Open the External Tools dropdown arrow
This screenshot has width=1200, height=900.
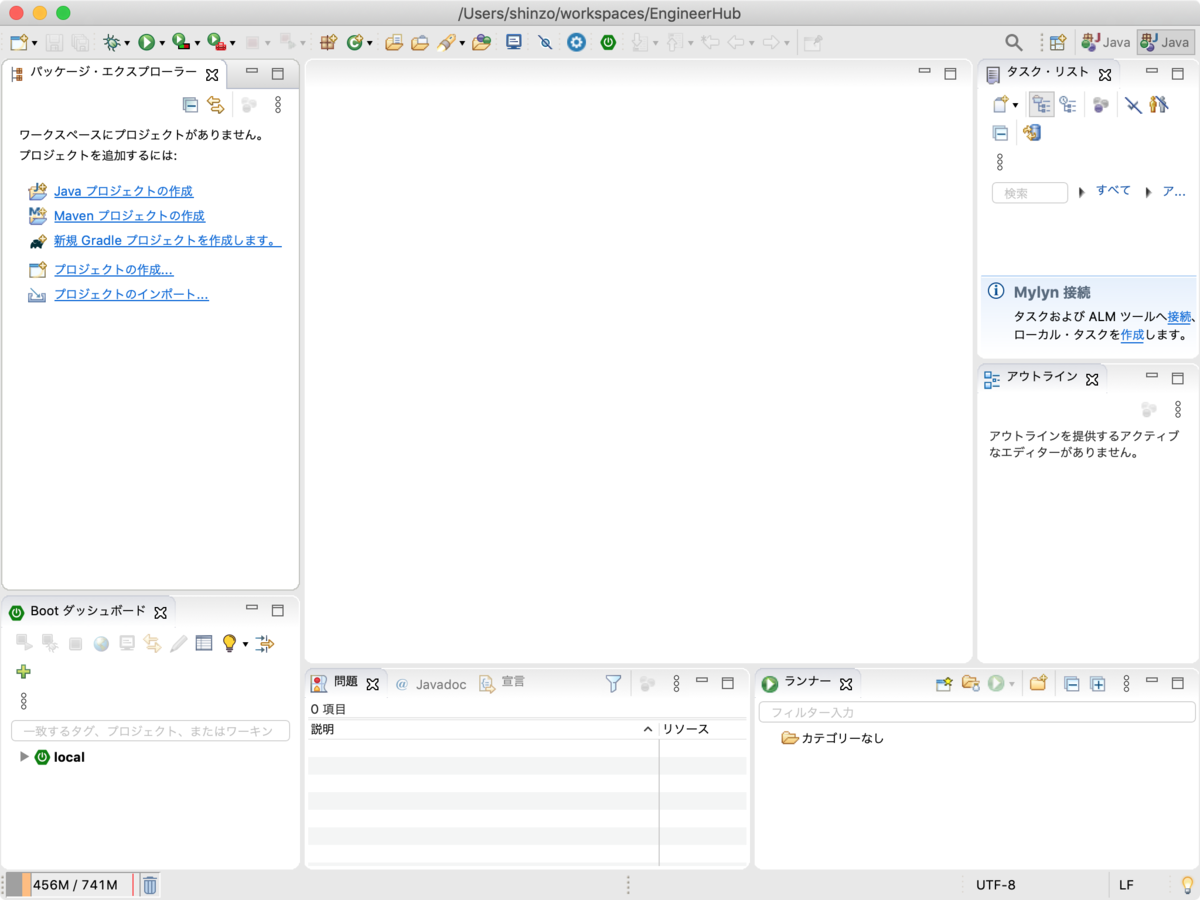coord(232,44)
